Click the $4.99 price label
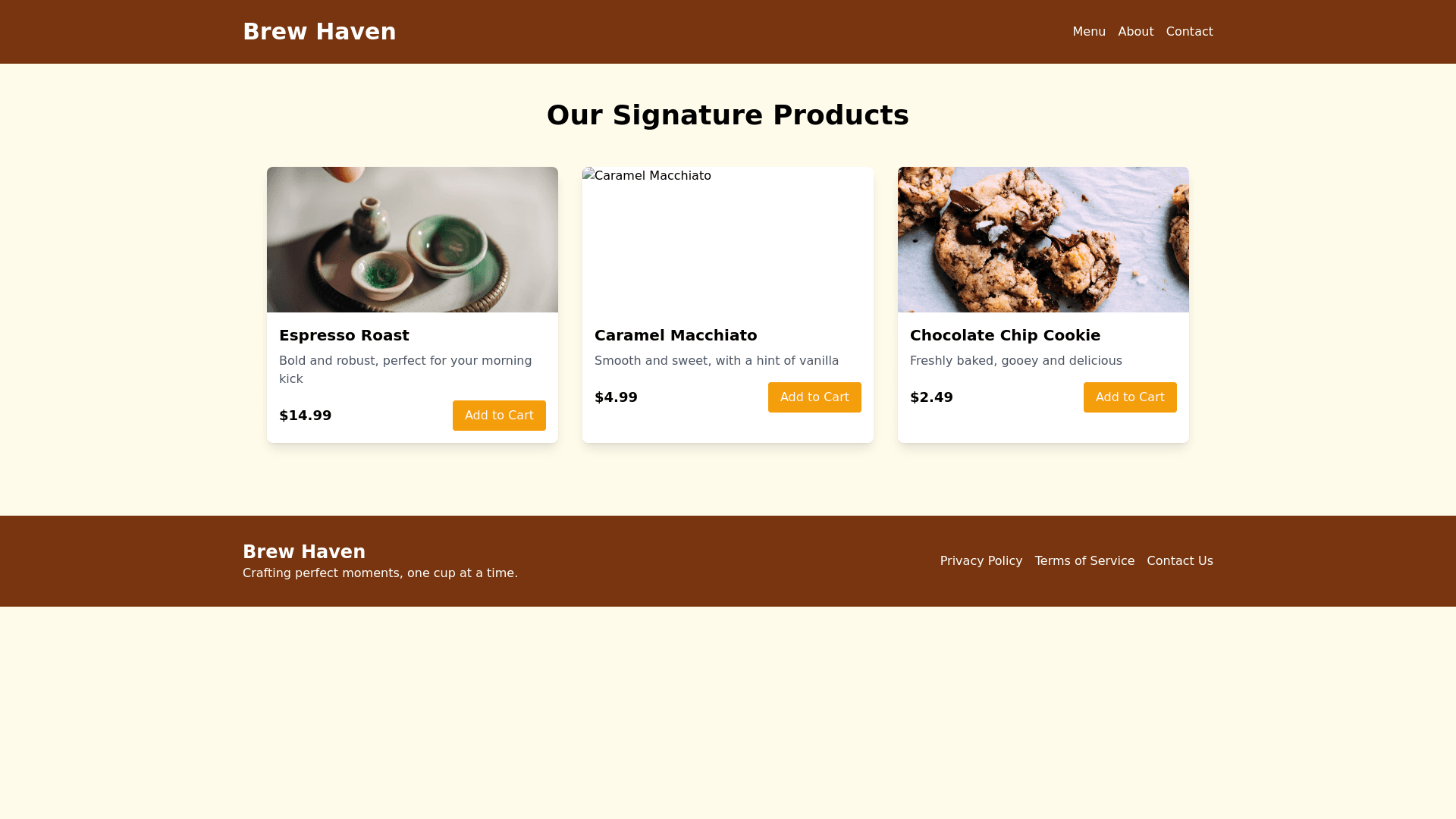The height and width of the screenshot is (819, 1456). tap(616, 397)
